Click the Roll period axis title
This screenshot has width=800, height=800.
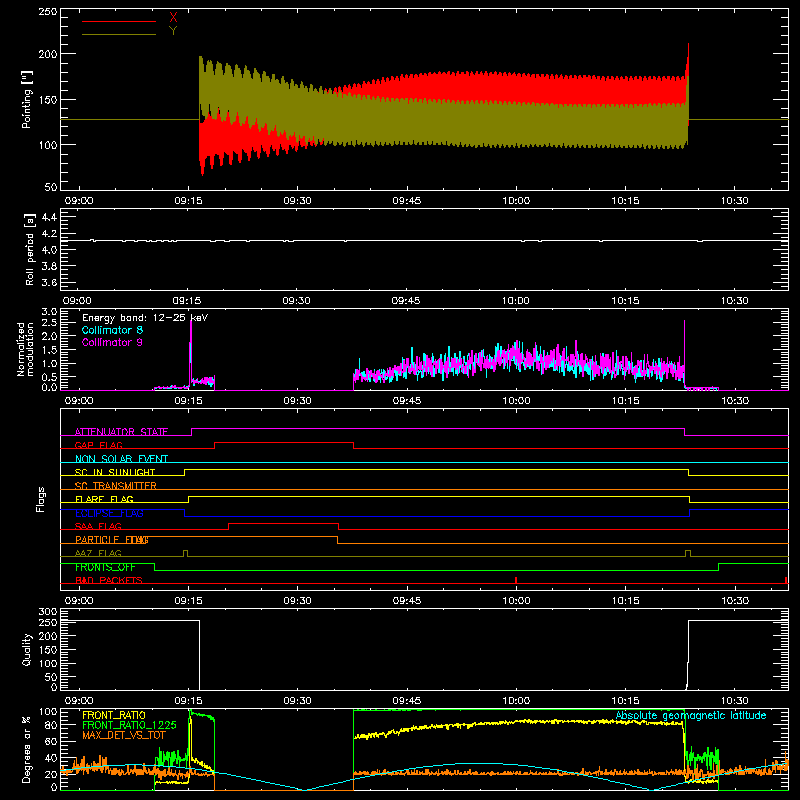(30, 249)
